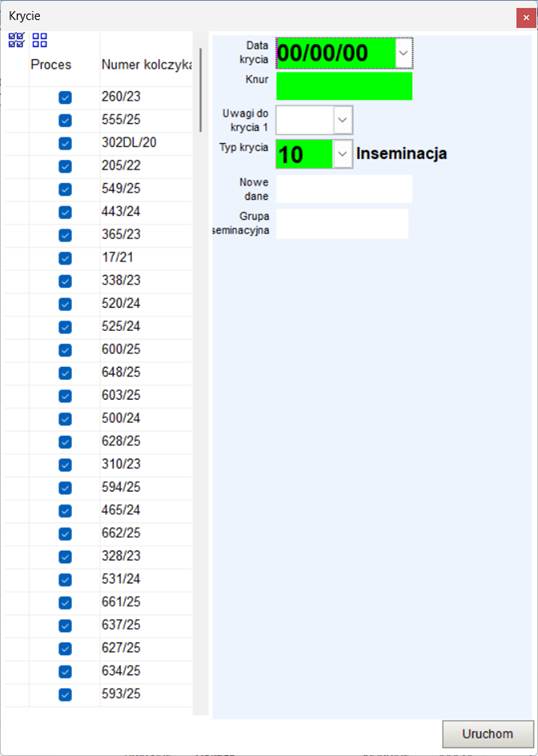Uncheck the box beside 500/24
Screen dimensions: 538x756
[65, 419]
